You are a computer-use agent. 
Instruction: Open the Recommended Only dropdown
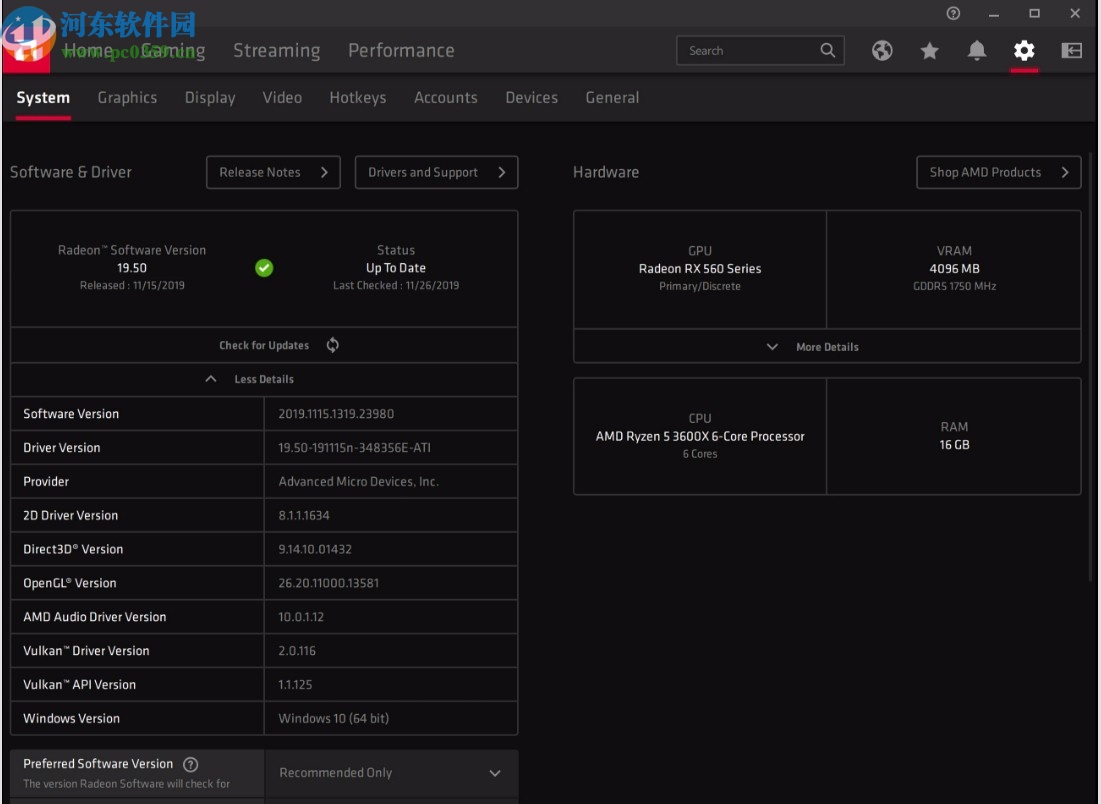pos(391,772)
